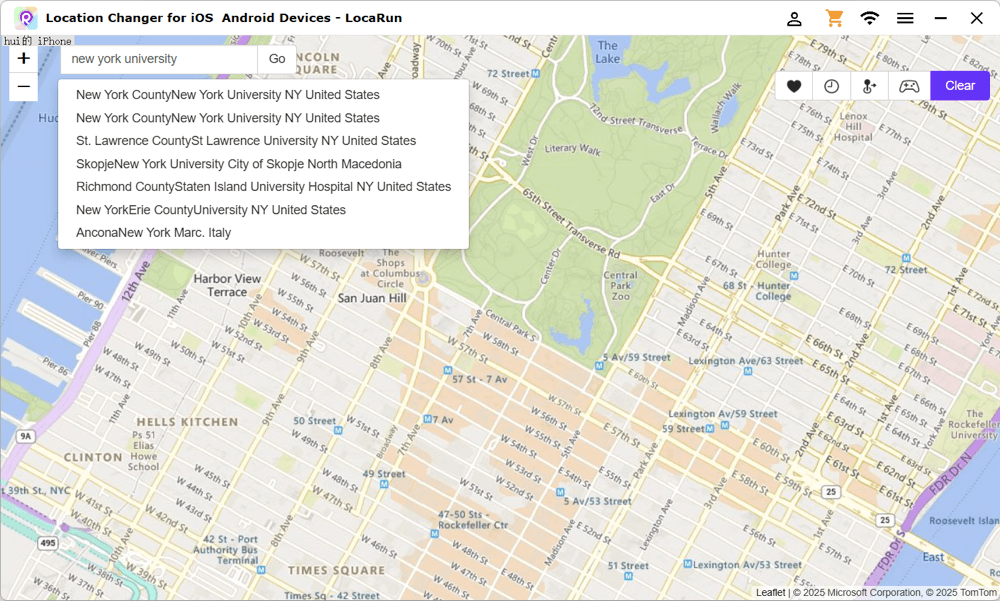The width and height of the screenshot is (1000, 601).
Task: Click the 57 St - 7 Av subway marker
Action: [448, 371]
